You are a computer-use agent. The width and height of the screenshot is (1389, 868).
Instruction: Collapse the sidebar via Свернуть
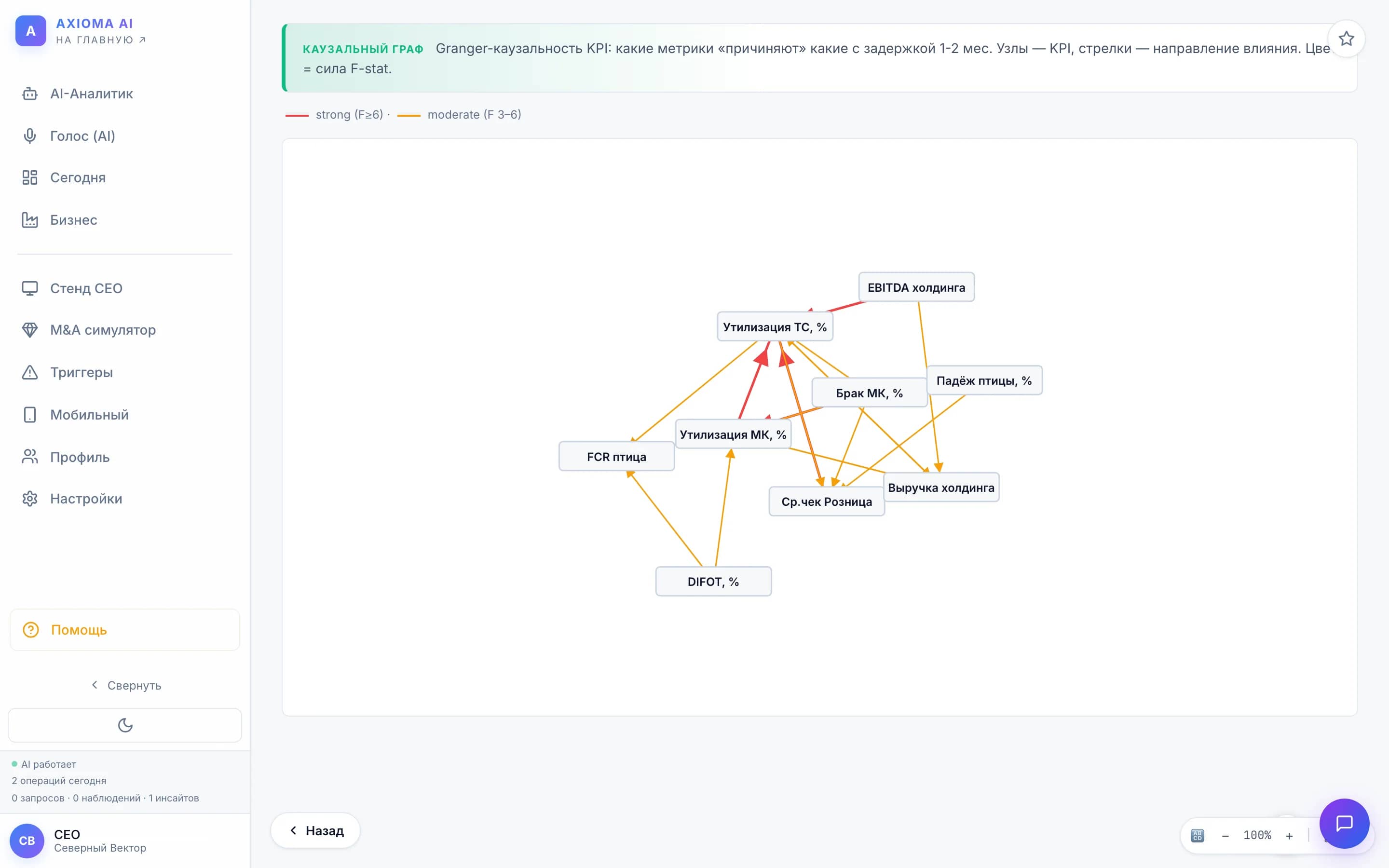click(126, 685)
